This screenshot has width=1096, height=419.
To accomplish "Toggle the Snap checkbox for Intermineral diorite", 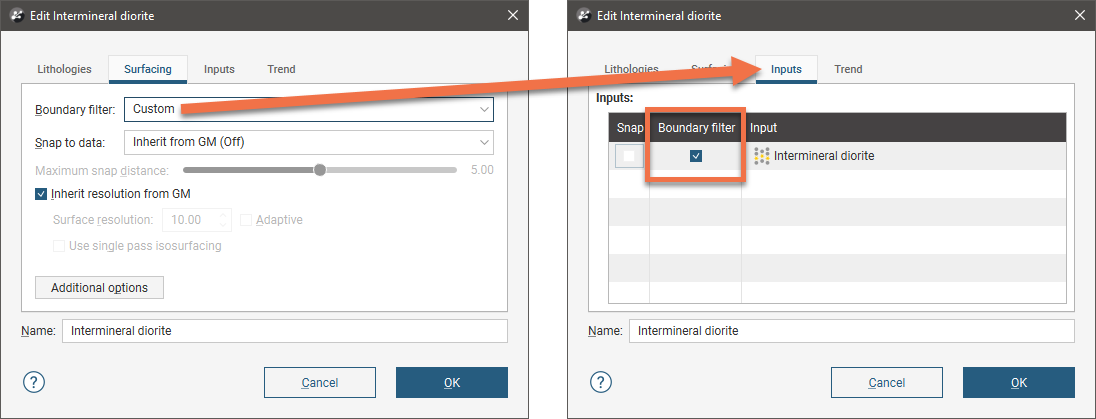I will point(629,156).
